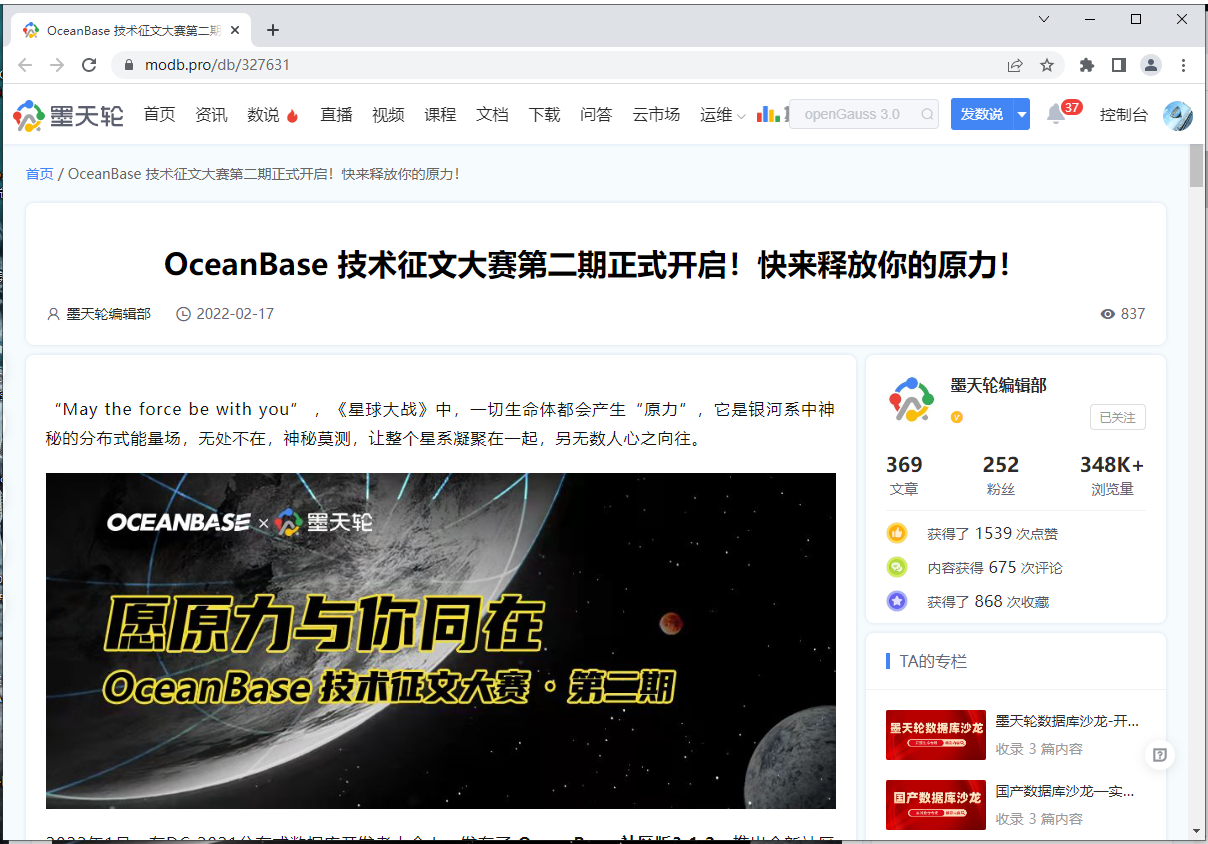Click author name 墨天轮编辑部 under title
This screenshot has height=844, width=1208.
[109, 314]
